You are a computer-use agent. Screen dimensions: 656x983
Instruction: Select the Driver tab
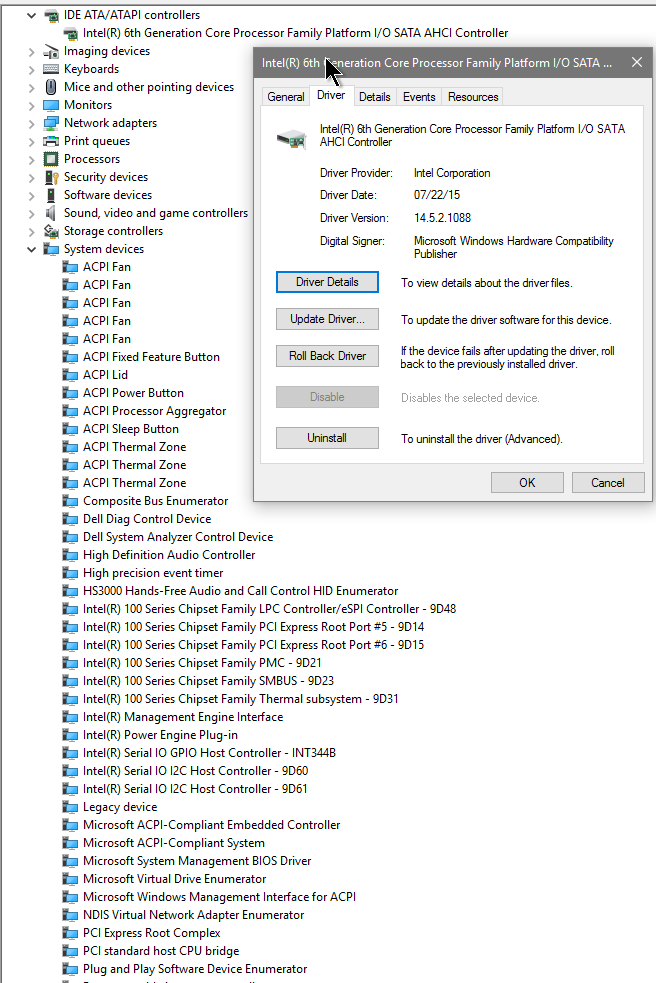point(331,95)
